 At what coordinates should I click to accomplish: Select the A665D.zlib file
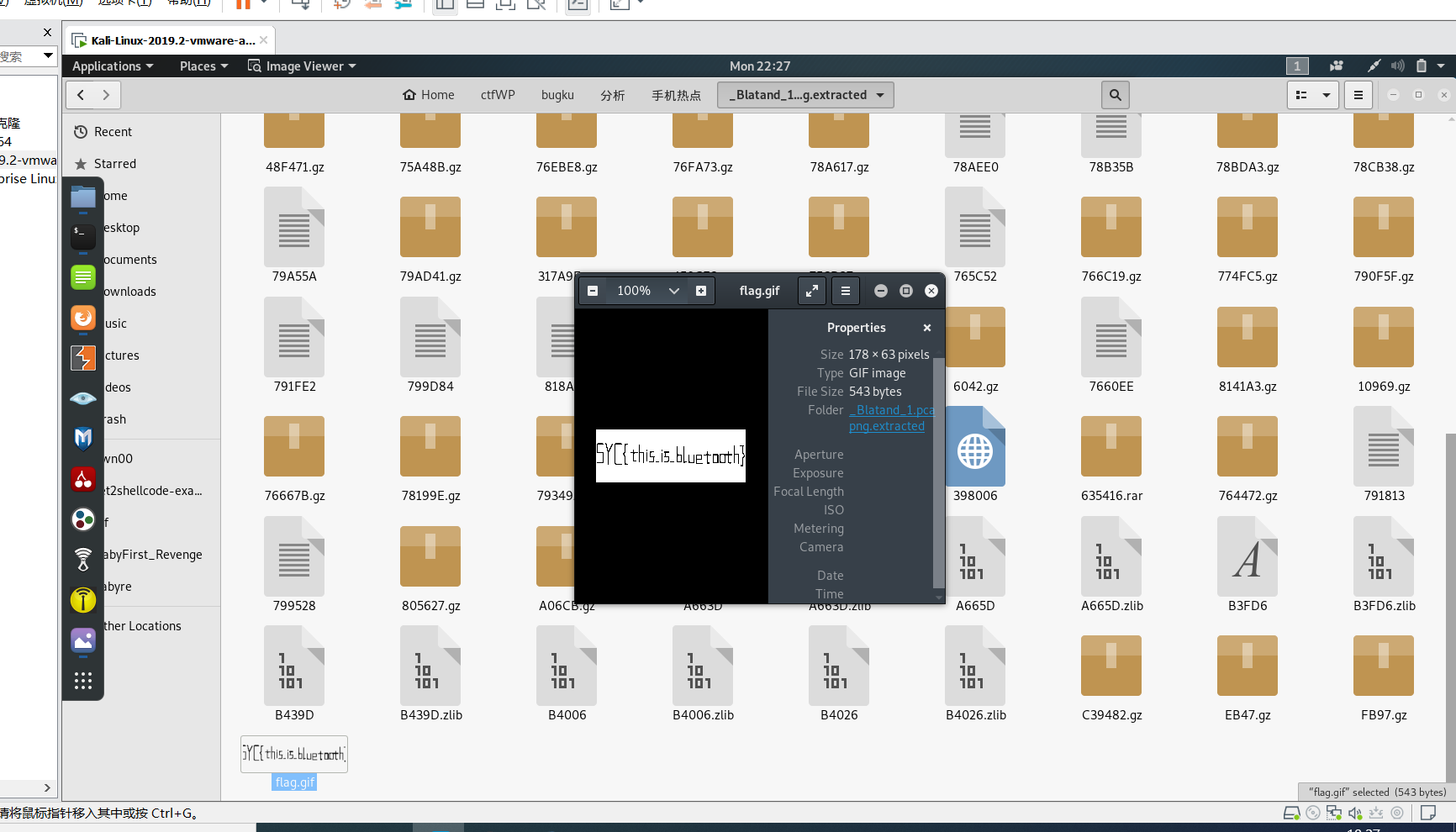pyautogui.click(x=1111, y=557)
